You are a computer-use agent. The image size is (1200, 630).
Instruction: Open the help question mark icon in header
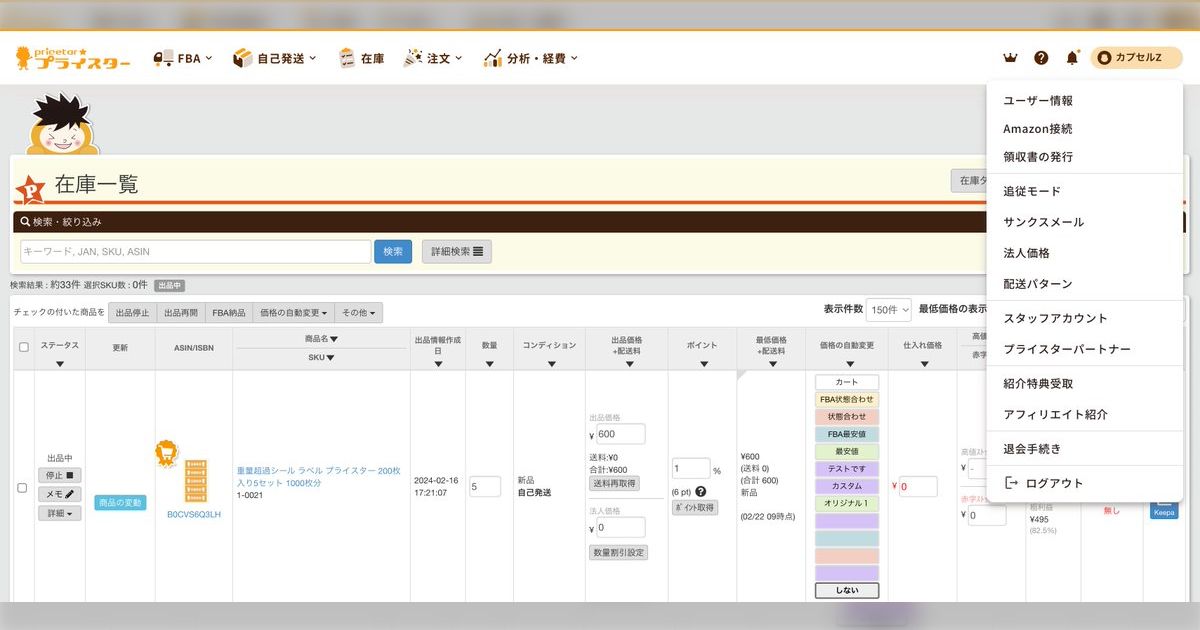click(1041, 58)
